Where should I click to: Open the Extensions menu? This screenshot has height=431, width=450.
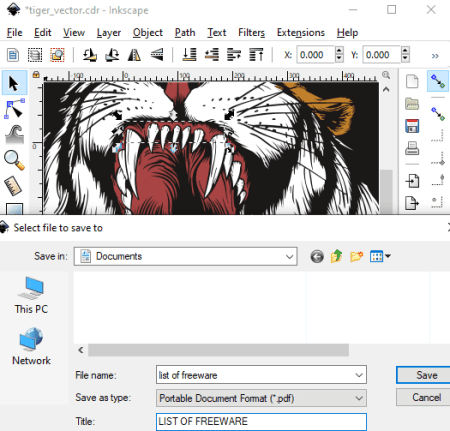(301, 33)
